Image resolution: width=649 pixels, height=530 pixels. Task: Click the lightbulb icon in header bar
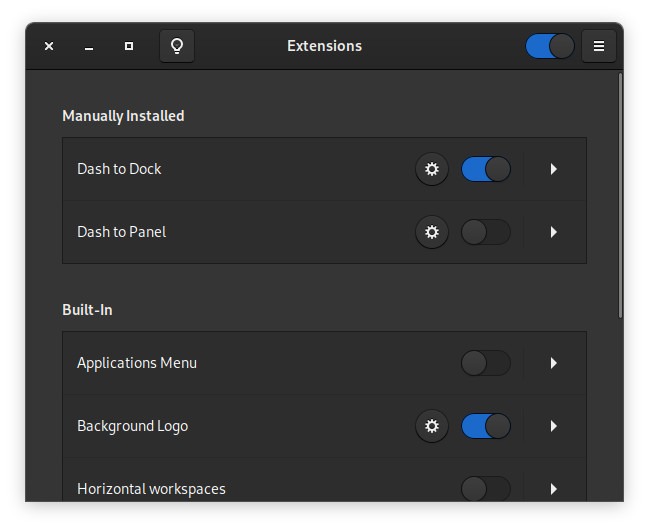coord(177,46)
